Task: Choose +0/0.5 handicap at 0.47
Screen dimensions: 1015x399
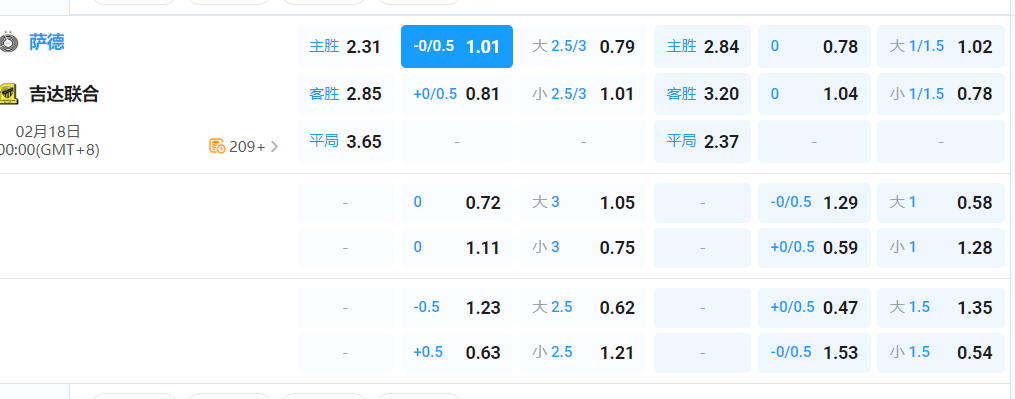Action: tap(814, 308)
